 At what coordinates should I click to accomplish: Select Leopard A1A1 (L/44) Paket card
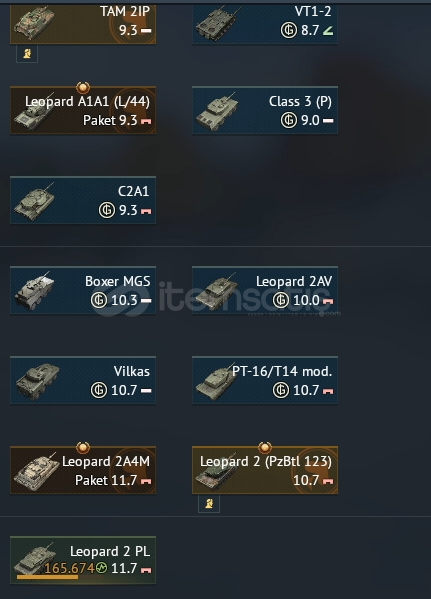pos(83,110)
